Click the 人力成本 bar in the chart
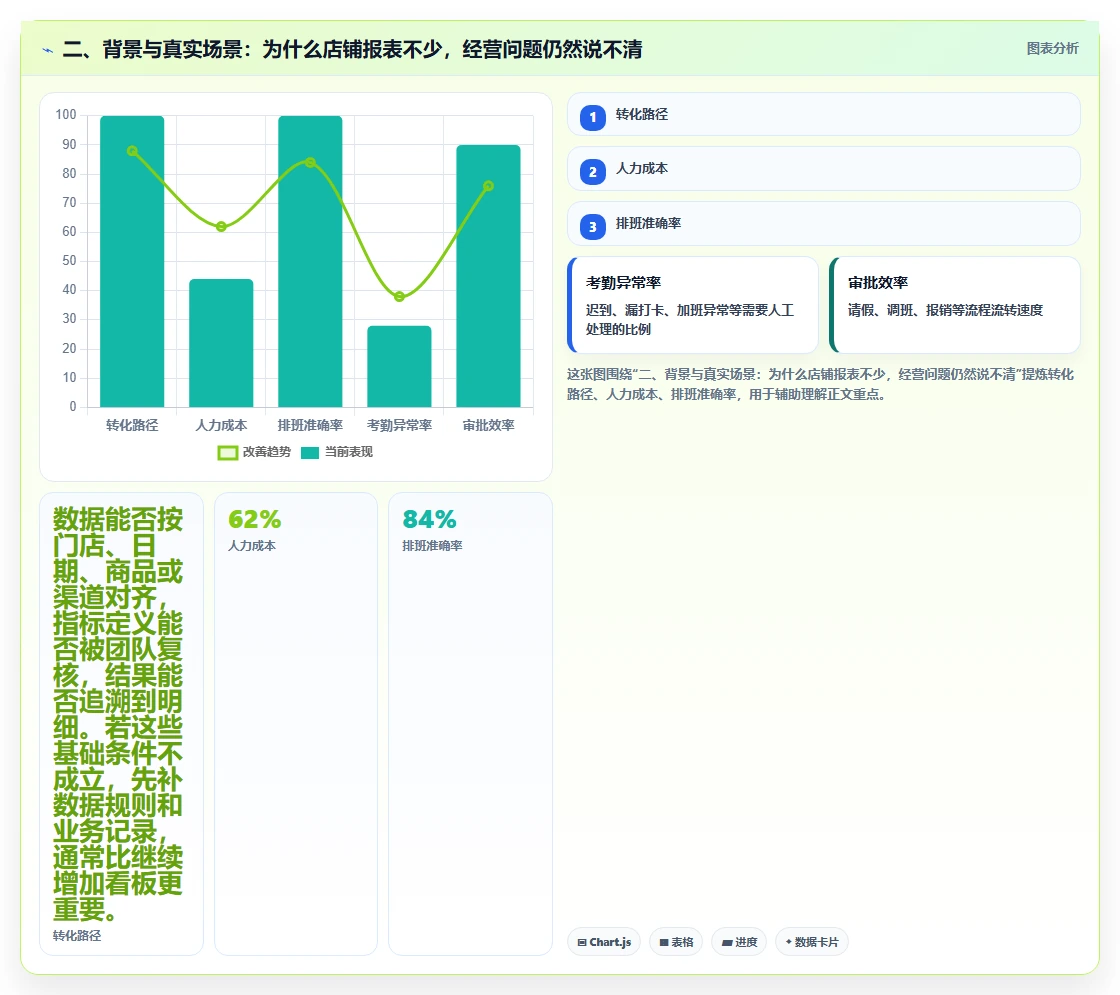 221,343
